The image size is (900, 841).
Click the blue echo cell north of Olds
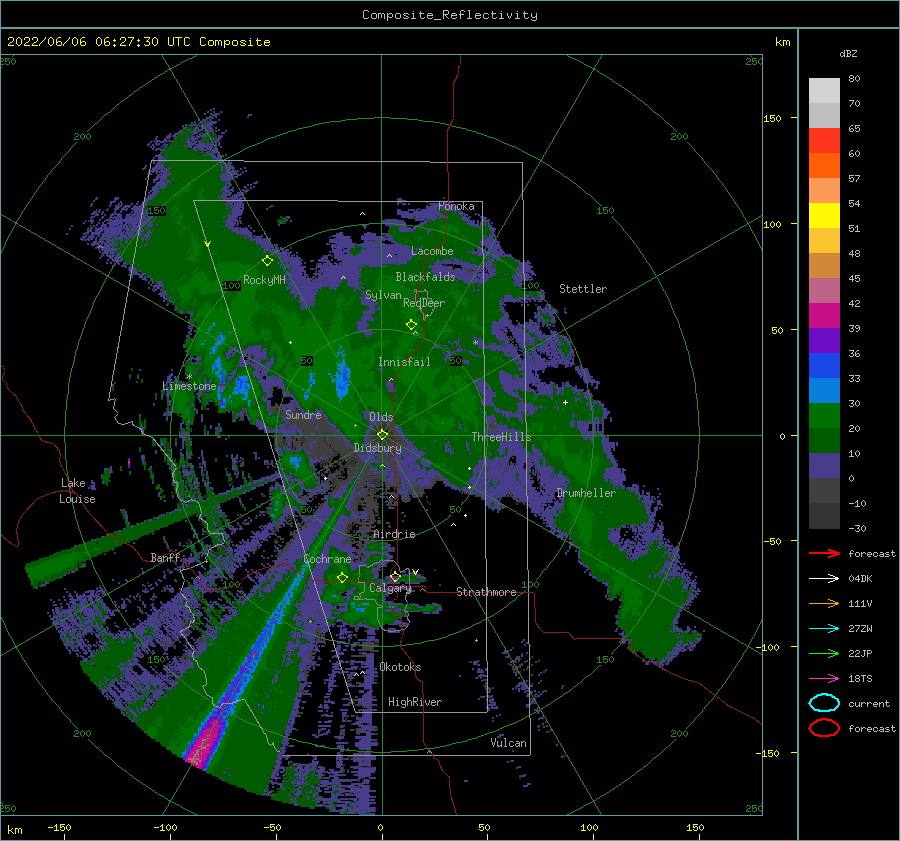343,373
